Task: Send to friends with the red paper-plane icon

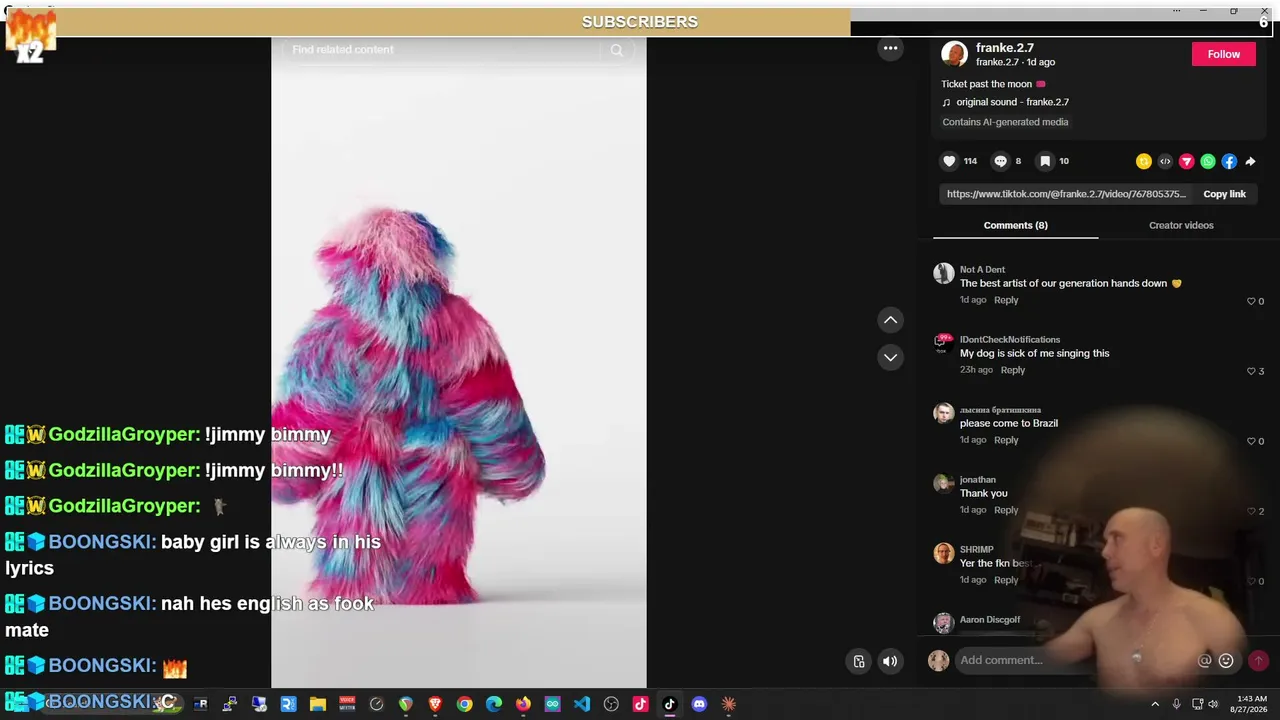Action: pyautogui.click(x=1187, y=161)
